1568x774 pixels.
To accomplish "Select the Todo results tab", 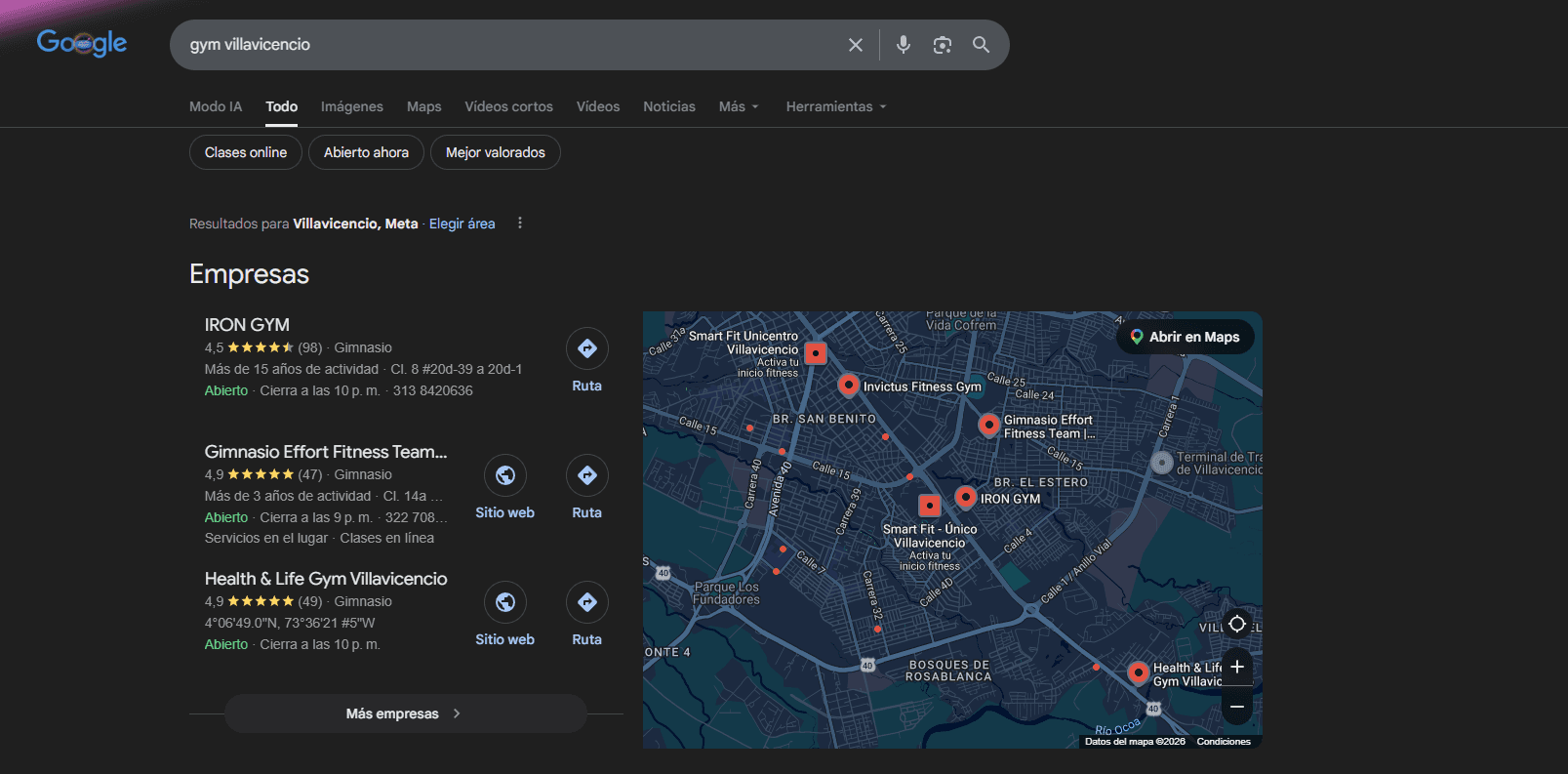I will coord(282,106).
